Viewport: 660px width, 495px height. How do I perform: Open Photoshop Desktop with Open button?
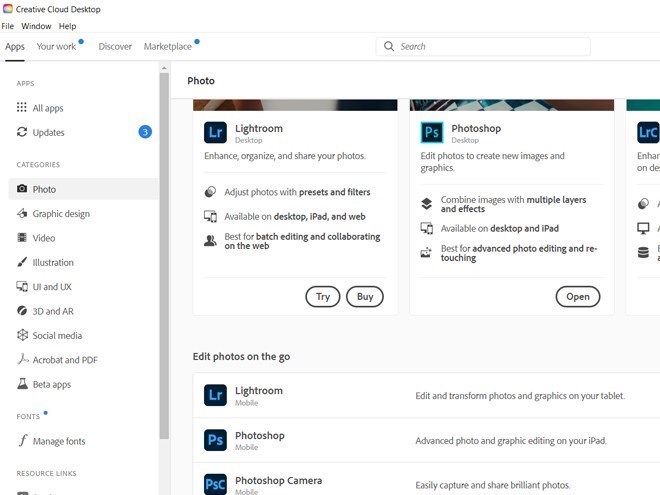pos(578,297)
